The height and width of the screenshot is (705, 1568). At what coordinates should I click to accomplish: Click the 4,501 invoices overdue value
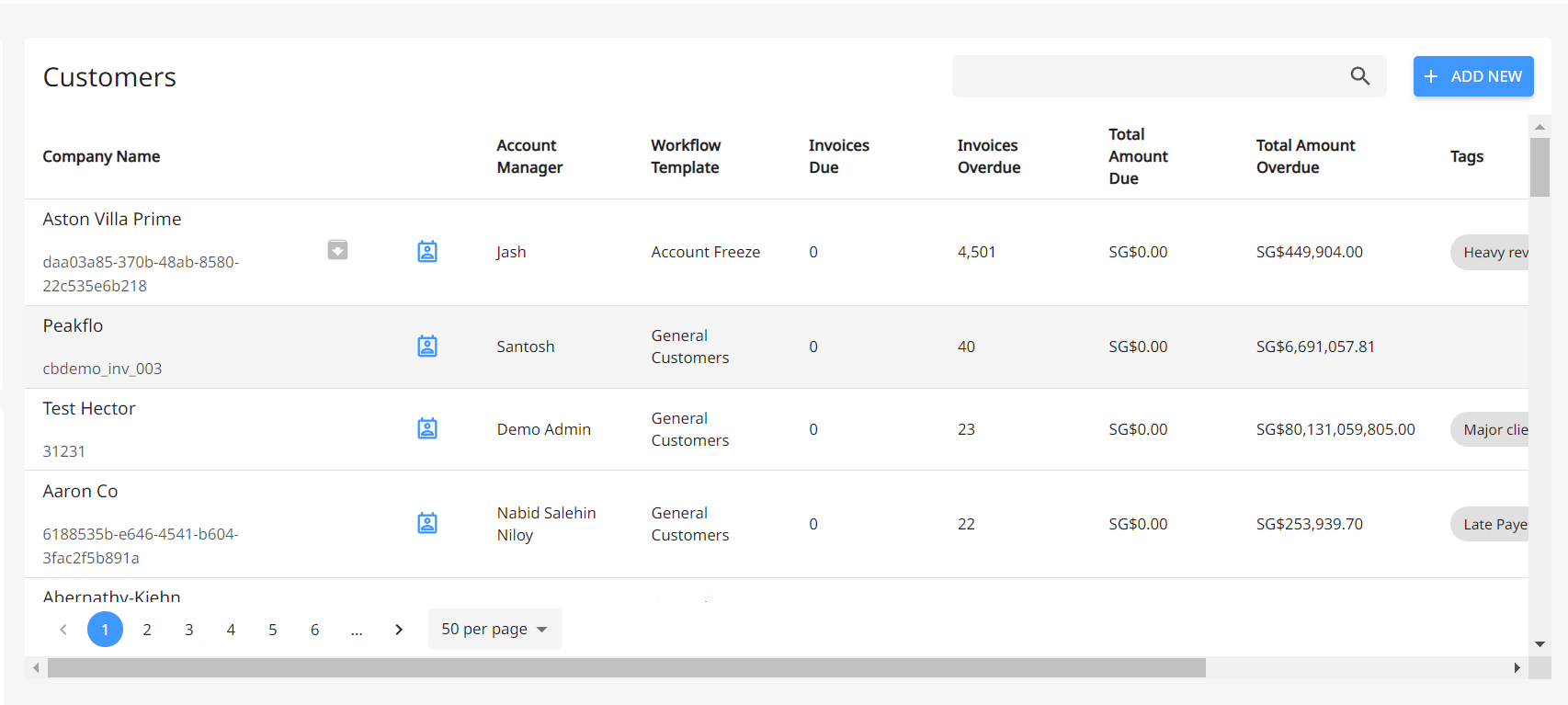(976, 252)
